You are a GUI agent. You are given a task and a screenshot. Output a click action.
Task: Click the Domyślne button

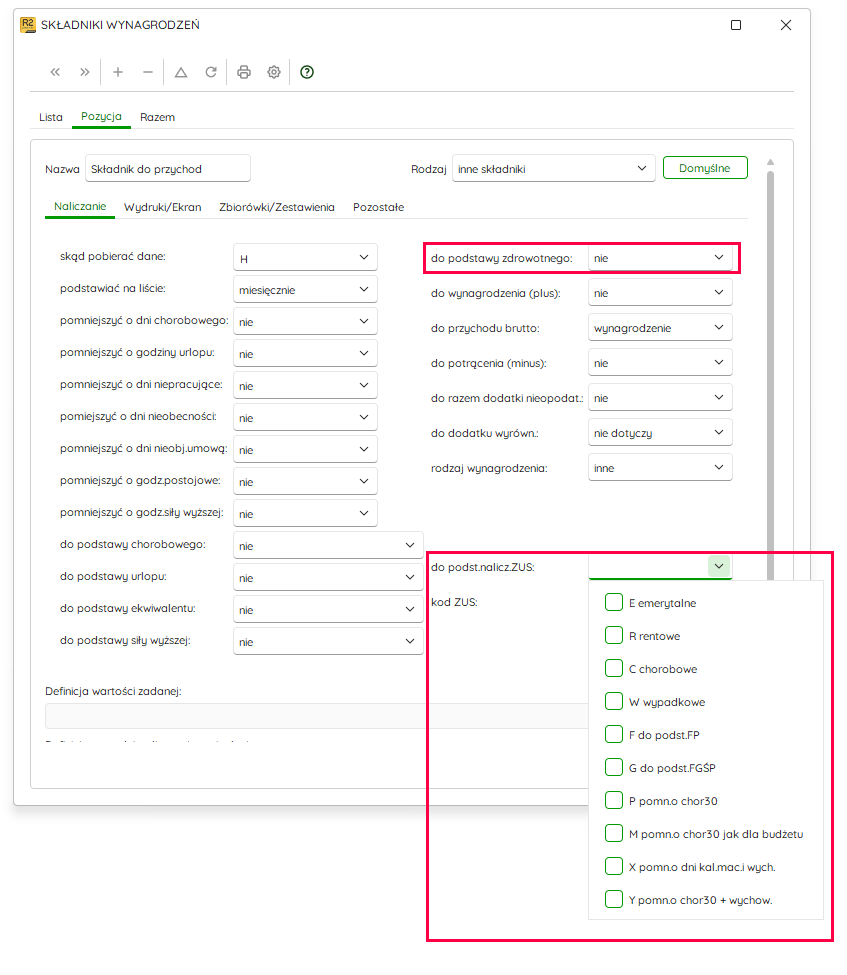click(705, 168)
